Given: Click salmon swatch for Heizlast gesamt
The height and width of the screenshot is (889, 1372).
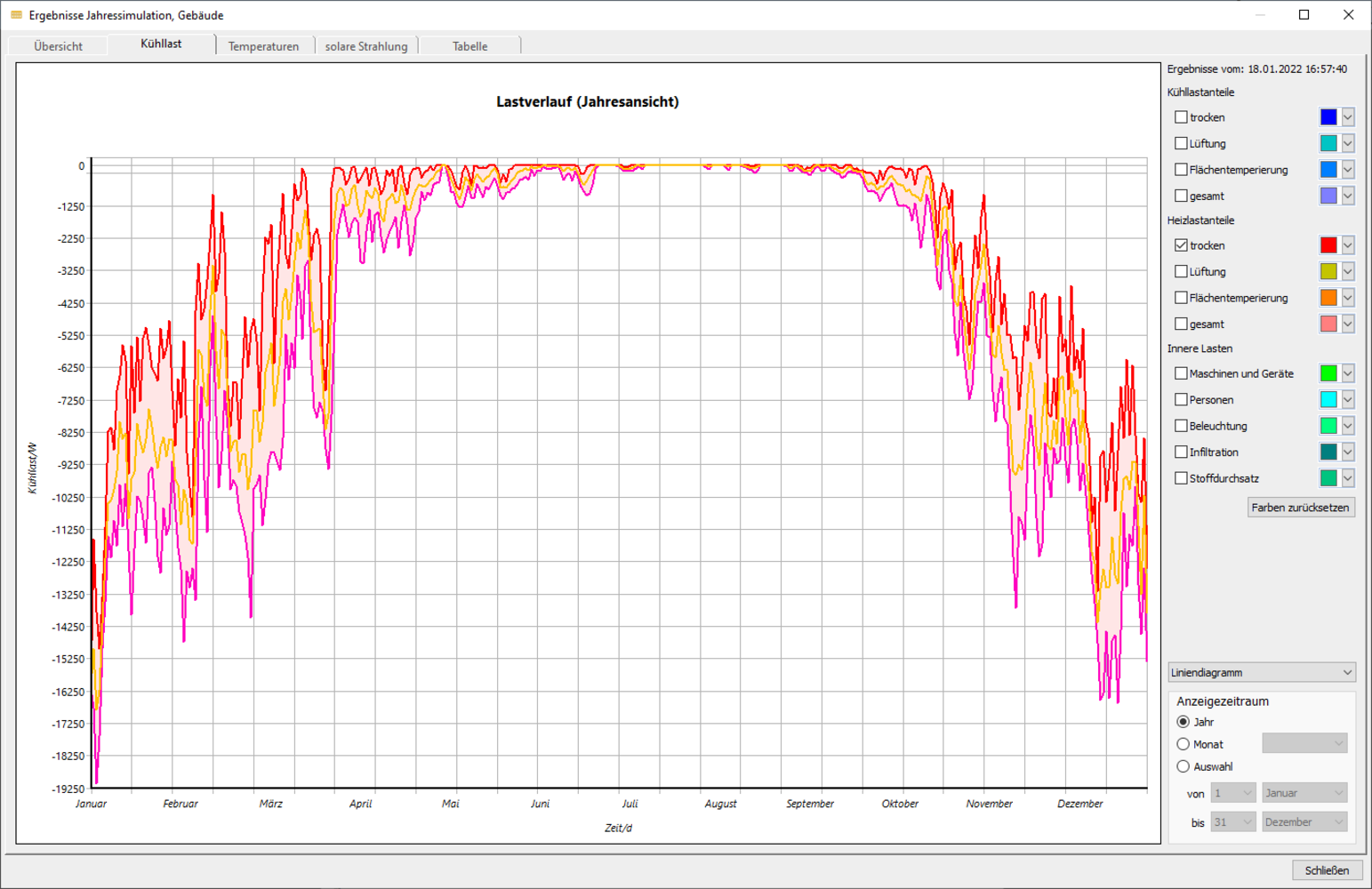Looking at the screenshot, I should (x=1328, y=324).
